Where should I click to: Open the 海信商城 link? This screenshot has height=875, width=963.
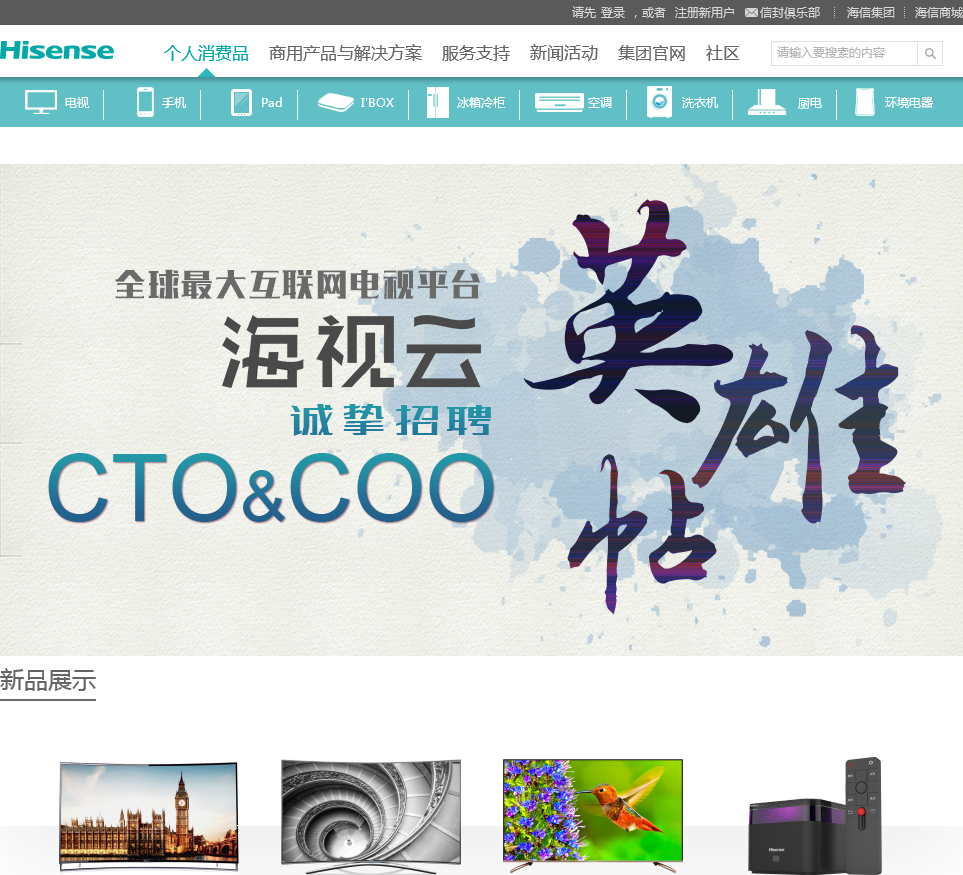tap(938, 12)
